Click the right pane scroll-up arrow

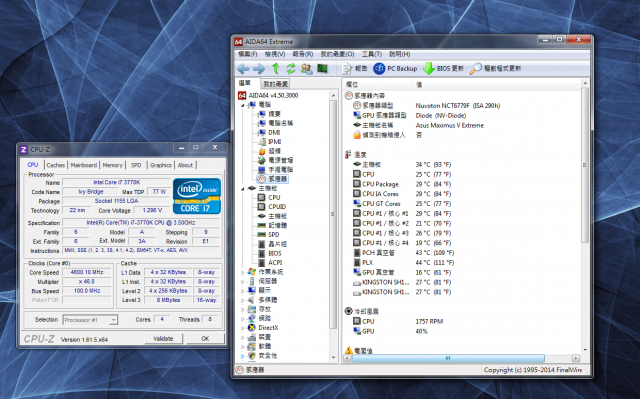(585, 83)
